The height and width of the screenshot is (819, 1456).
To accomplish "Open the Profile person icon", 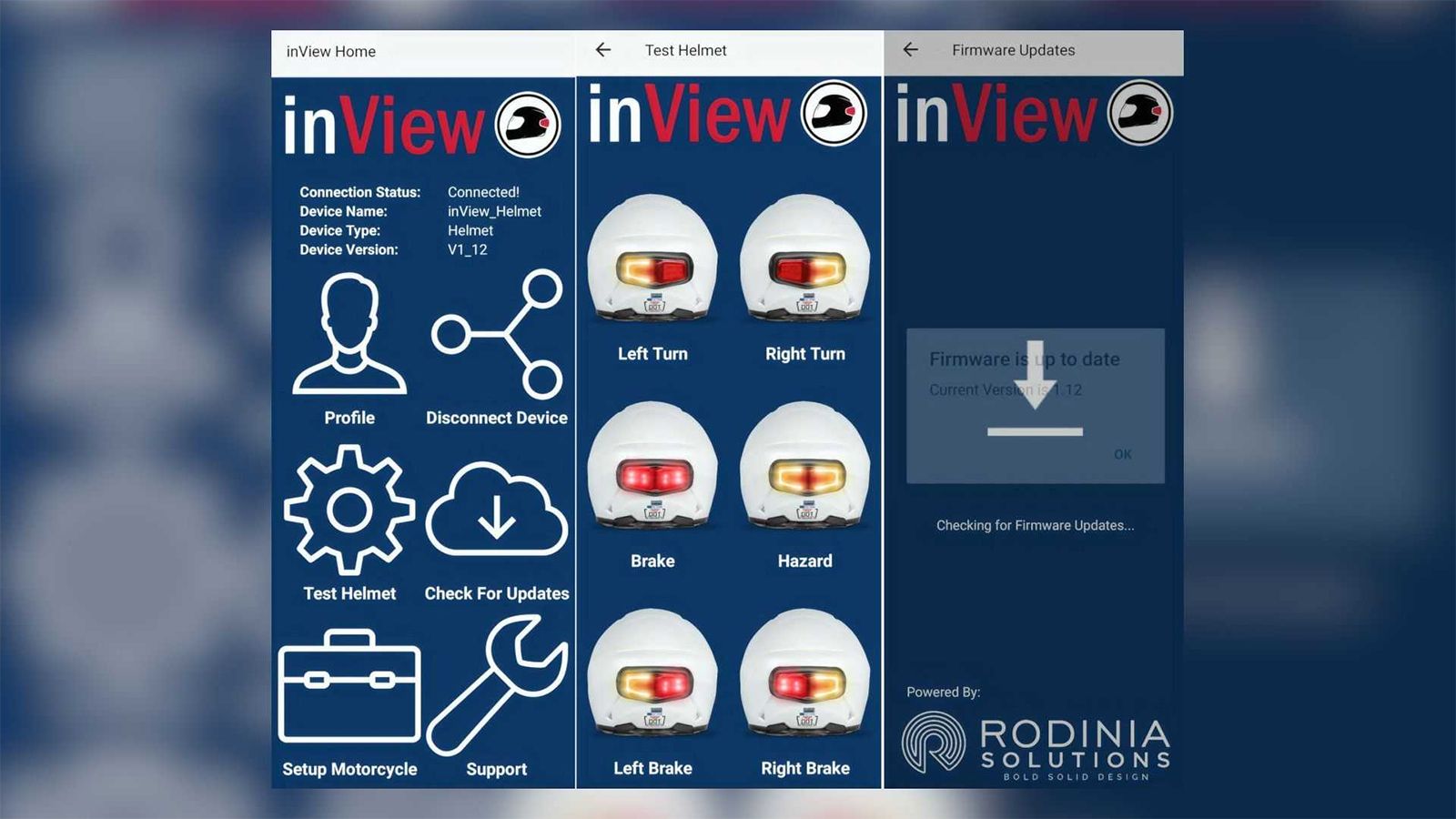I will tap(349, 334).
